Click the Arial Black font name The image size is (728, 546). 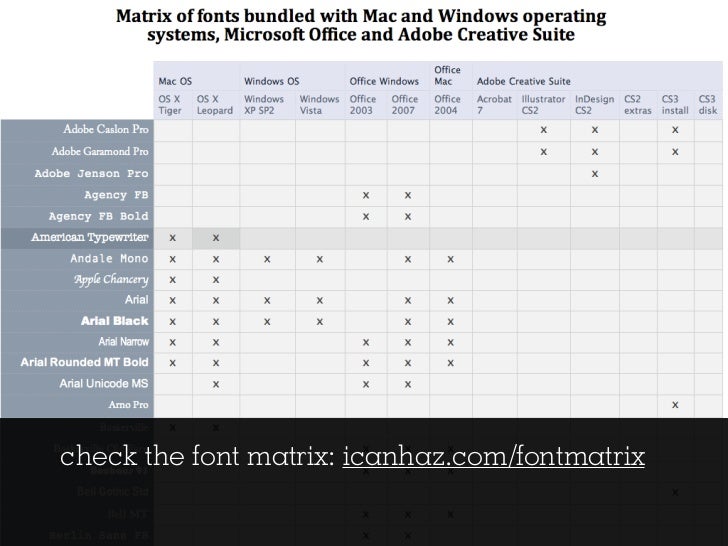[115, 321]
